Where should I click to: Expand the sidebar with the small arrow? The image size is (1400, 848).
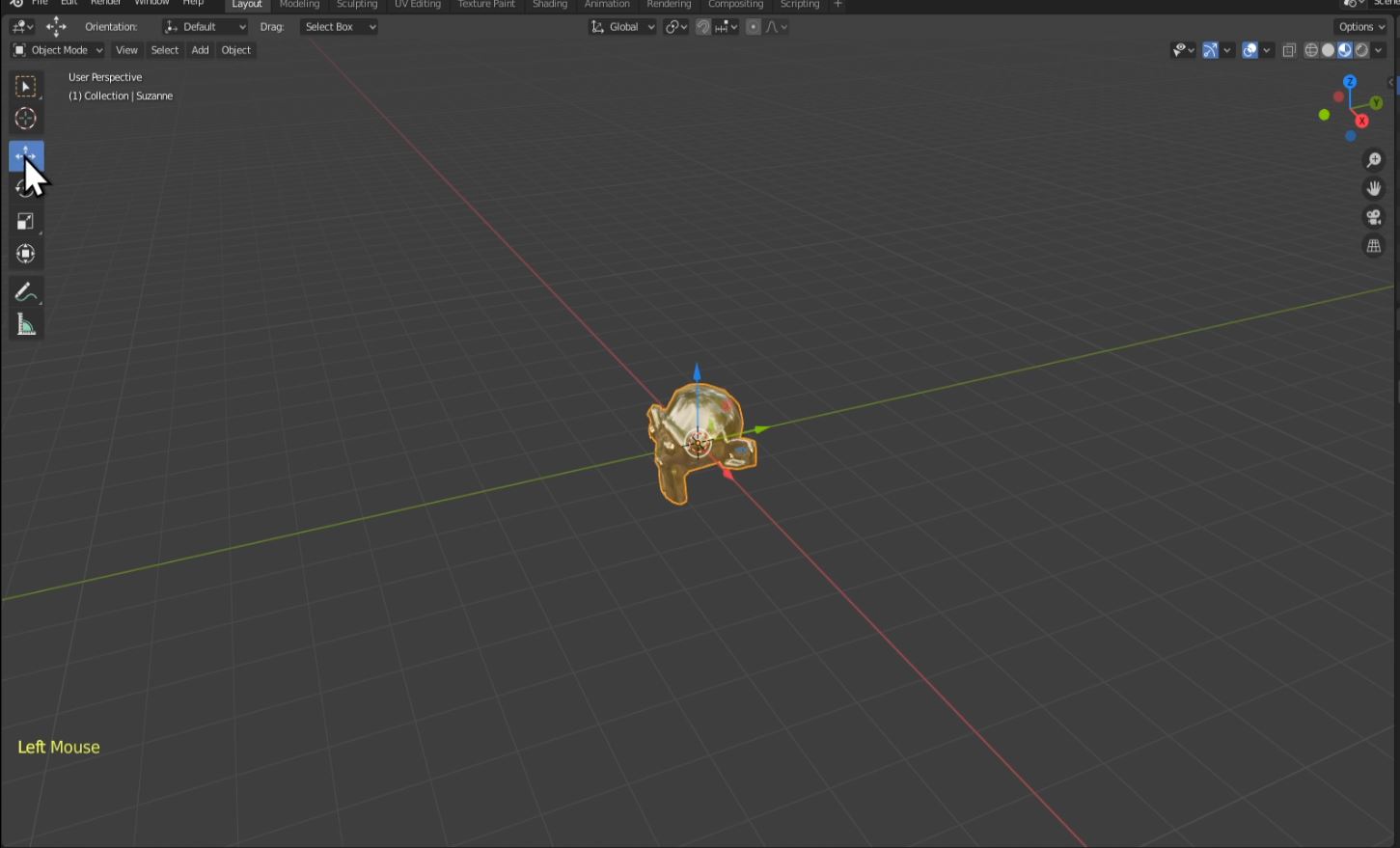coord(1391,82)
